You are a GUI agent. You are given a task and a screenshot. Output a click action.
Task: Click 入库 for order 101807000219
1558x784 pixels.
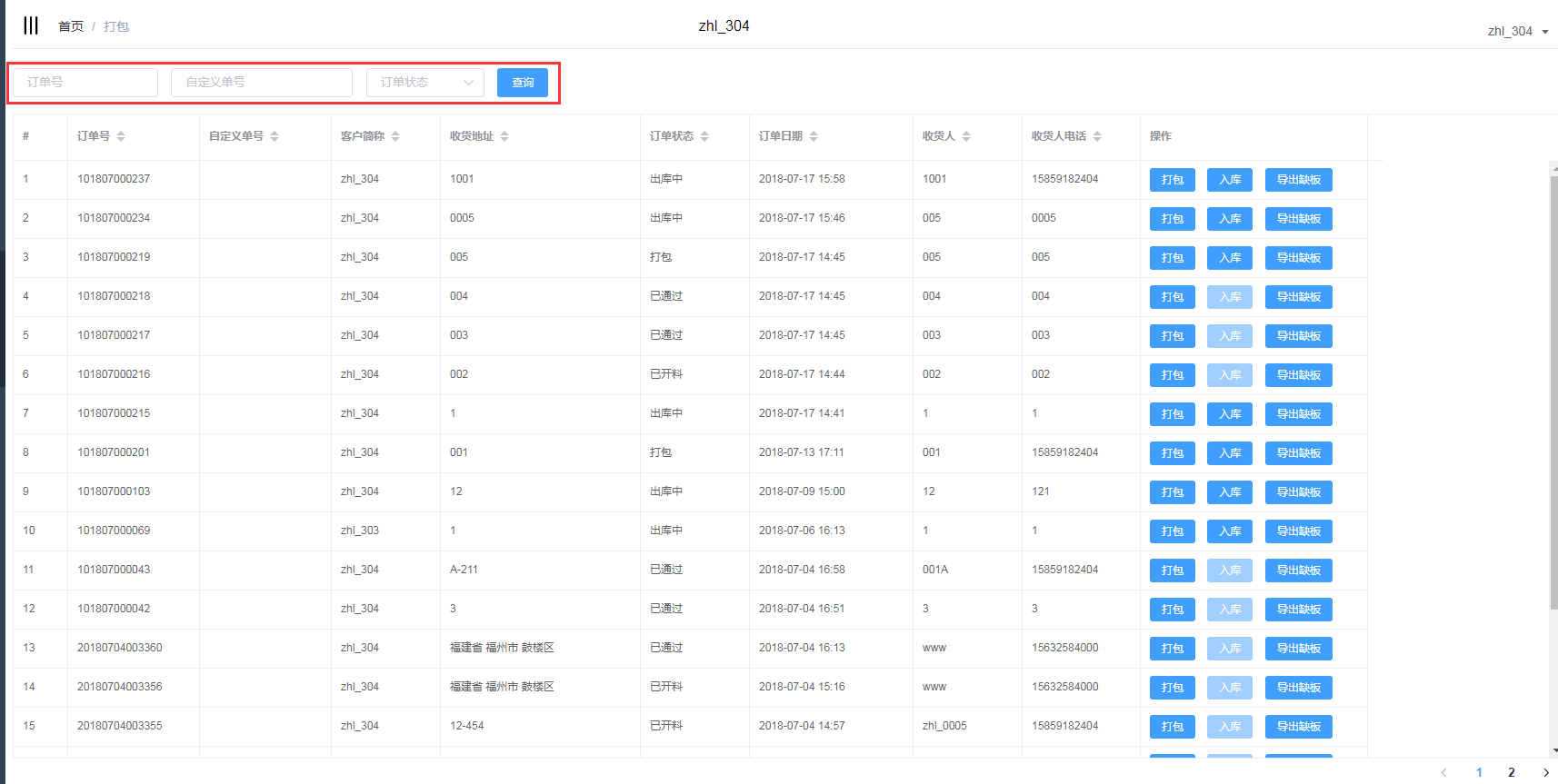pos(1229,258)
